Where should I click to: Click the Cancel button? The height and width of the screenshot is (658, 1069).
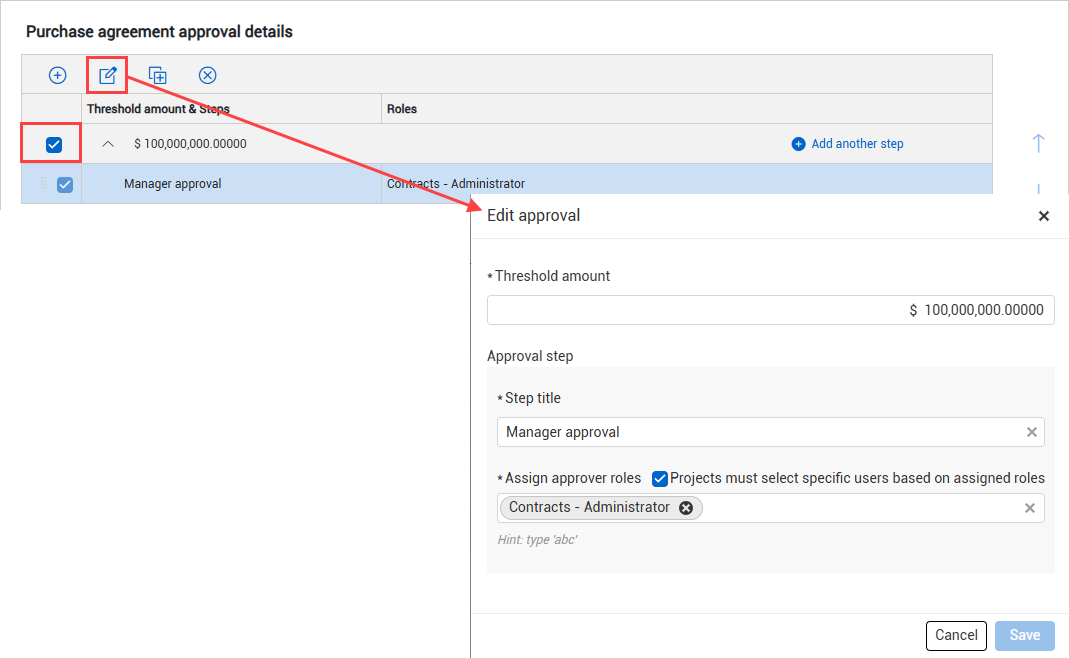point(956,635)
